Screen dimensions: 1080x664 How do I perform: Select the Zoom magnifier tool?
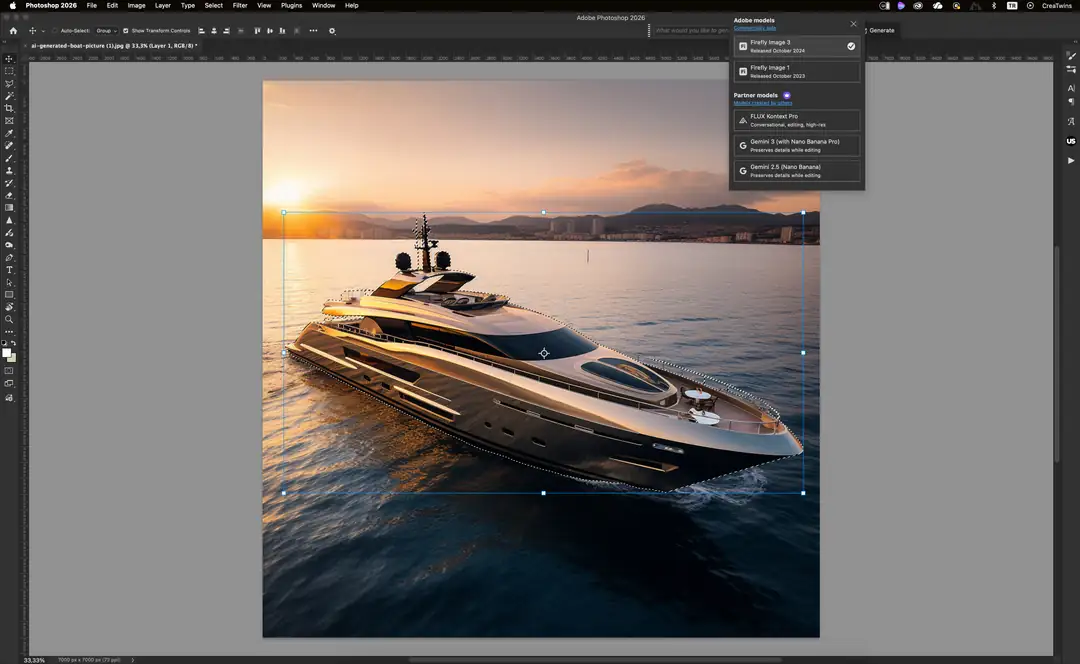(x=9, y=319)
